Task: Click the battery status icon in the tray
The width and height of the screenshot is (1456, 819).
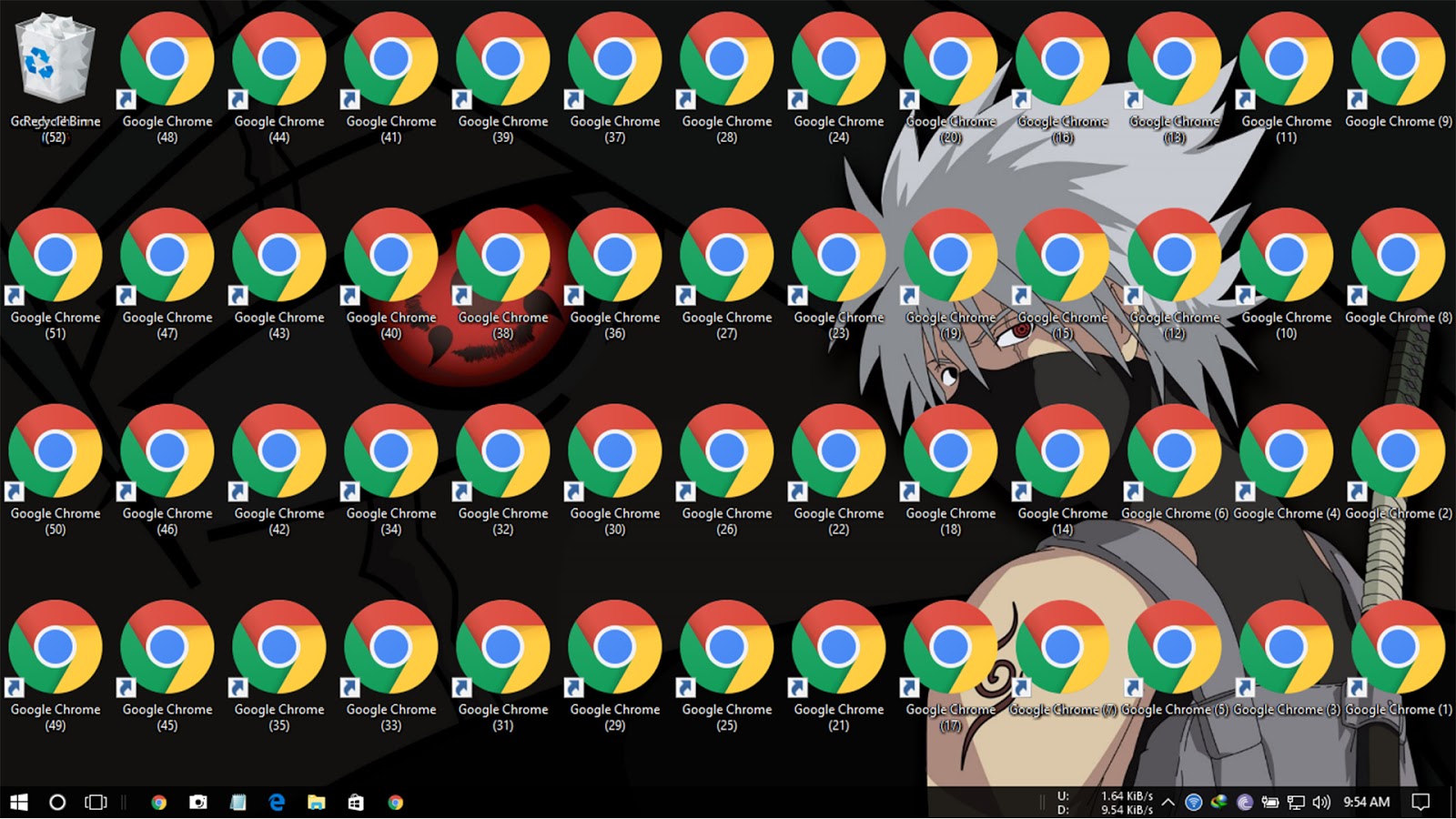Action: coord(1271,803)
